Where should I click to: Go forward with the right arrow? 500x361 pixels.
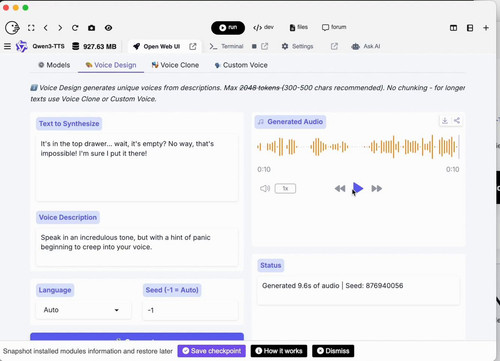pos(60,28)
